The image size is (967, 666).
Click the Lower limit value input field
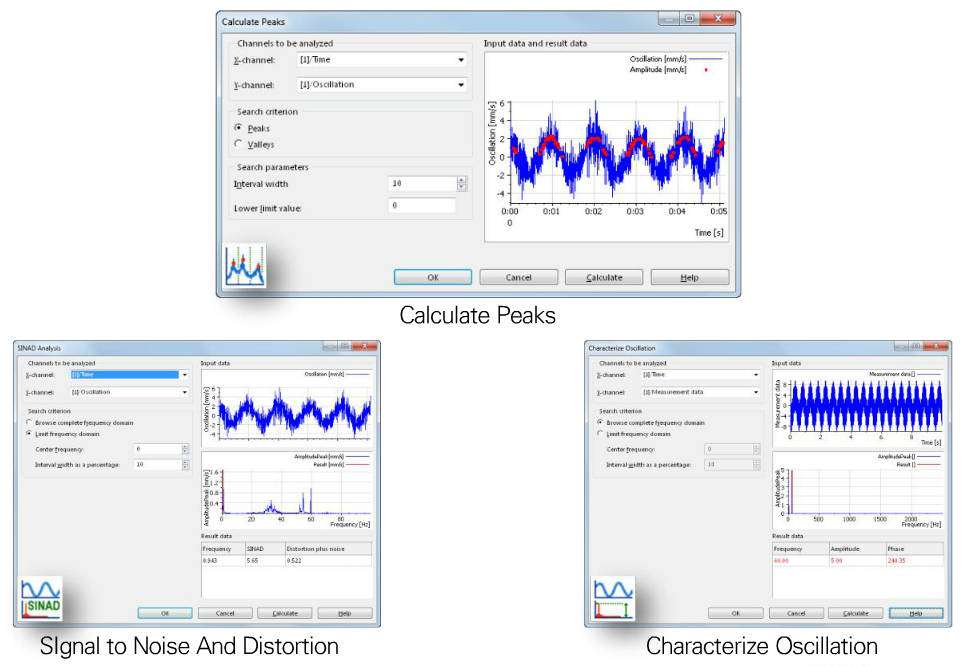422,206
